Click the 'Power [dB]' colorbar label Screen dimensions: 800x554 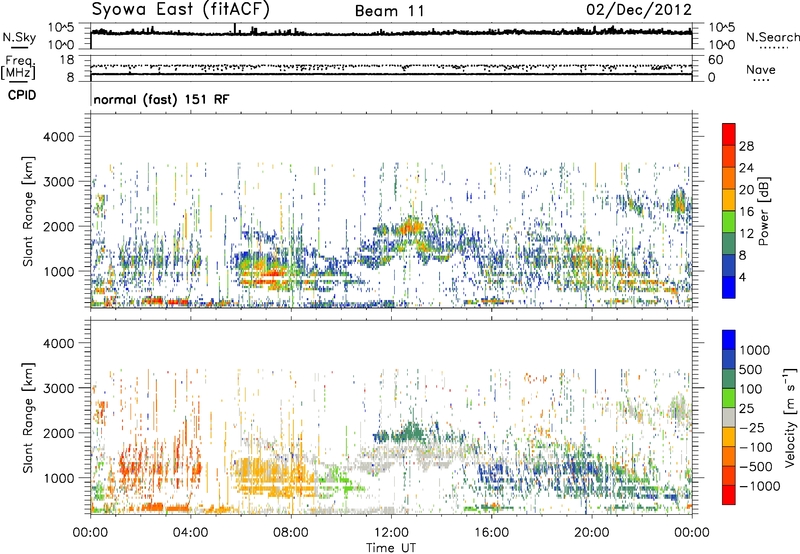[763, 211]
